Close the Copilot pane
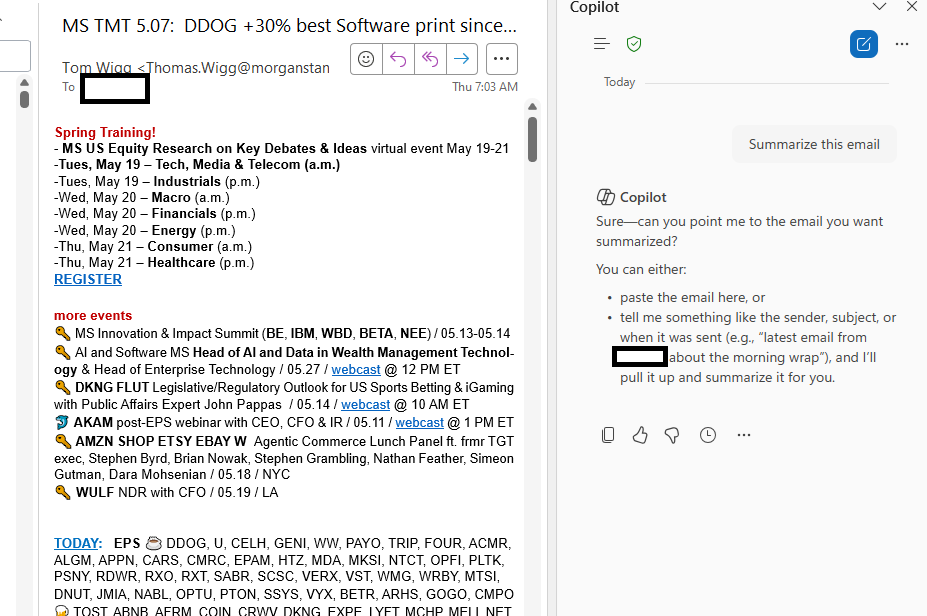The width and height of the screenshot is (927, 616). click(x=912, y=7)
